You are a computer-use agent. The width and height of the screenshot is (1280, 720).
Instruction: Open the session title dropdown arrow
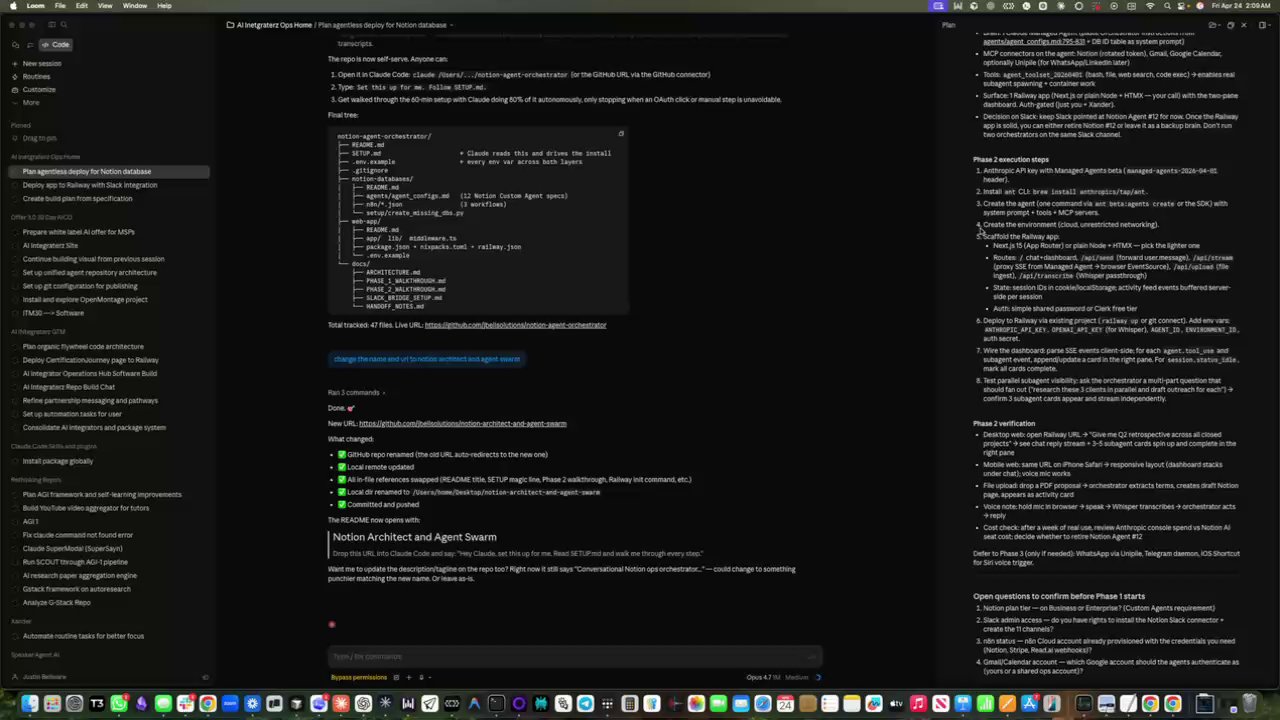(x=451, y=25)
